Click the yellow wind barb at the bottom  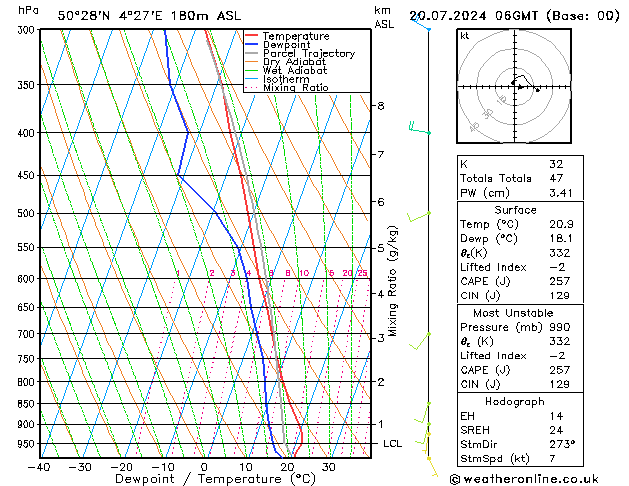[x=432, y=464]
